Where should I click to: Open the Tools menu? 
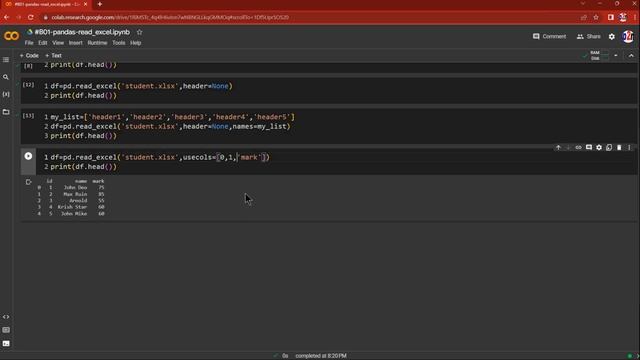tap(119, 43)
